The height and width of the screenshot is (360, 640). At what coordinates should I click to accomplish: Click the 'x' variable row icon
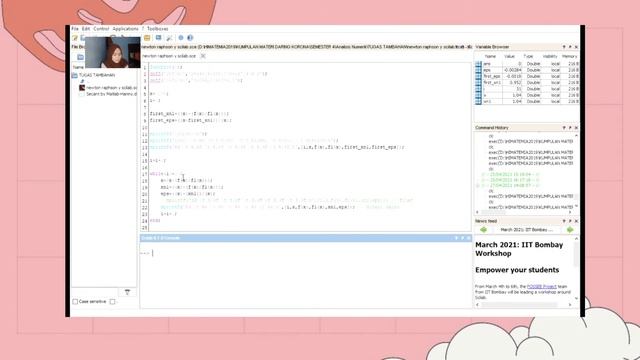[478, 95]
